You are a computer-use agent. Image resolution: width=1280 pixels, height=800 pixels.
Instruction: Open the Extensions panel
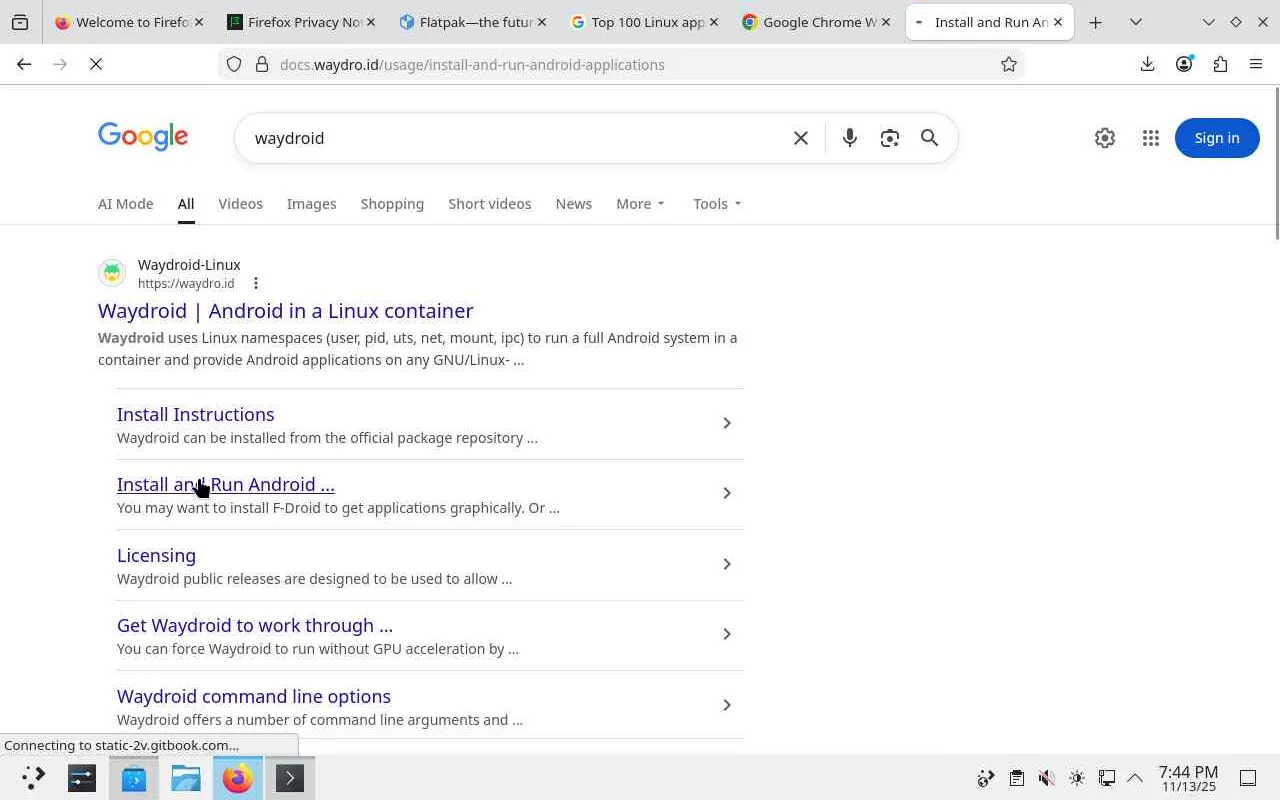(1220, 64)
